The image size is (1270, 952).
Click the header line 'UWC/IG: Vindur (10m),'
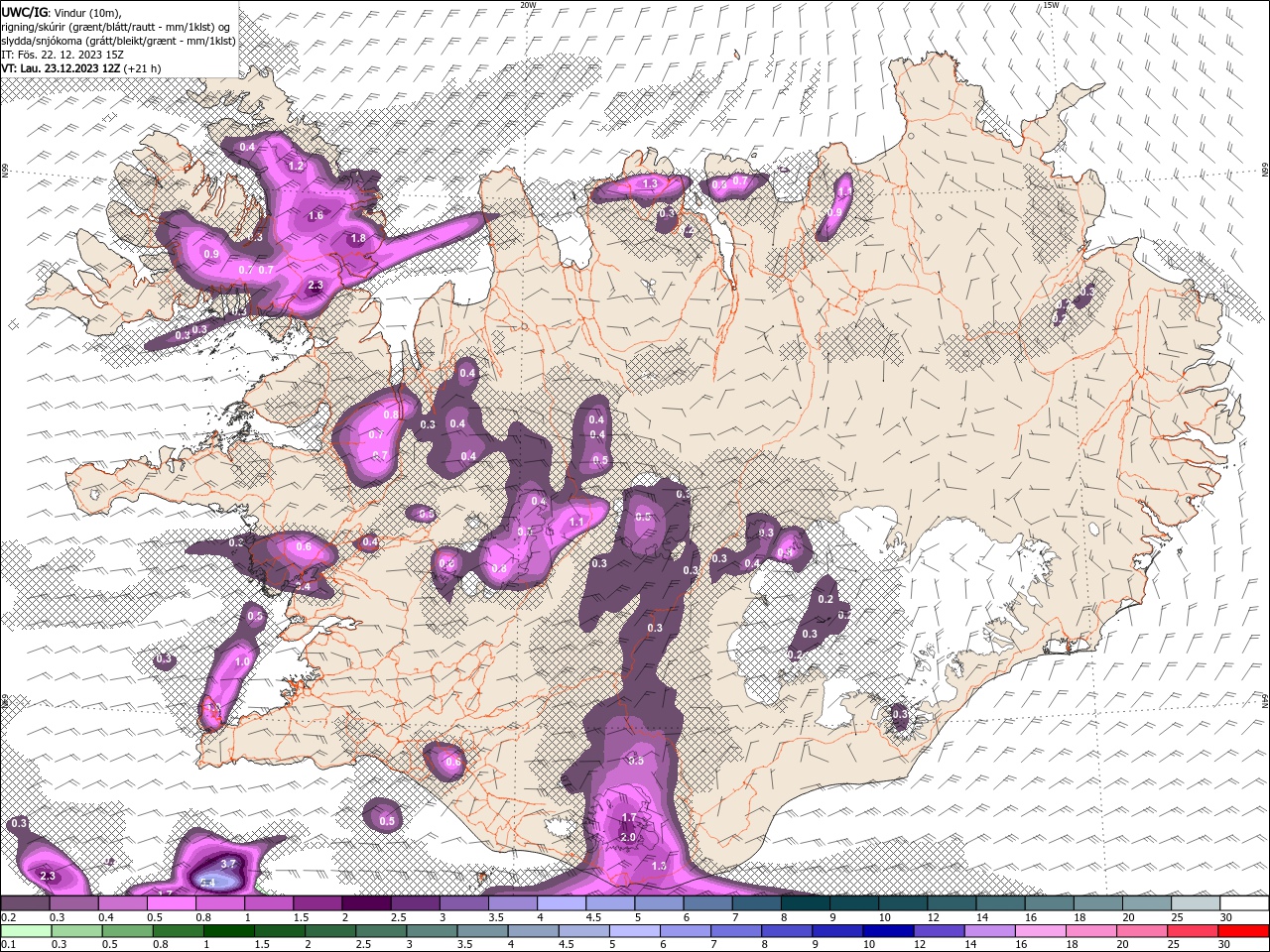(61, 11)
